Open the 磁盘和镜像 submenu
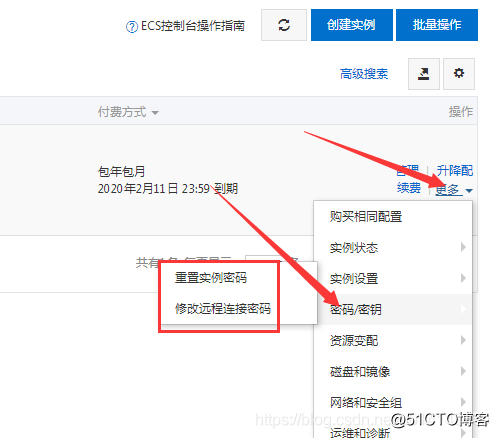Image resolution: width=499 pixels, height=438 pixels. [393, 371]
